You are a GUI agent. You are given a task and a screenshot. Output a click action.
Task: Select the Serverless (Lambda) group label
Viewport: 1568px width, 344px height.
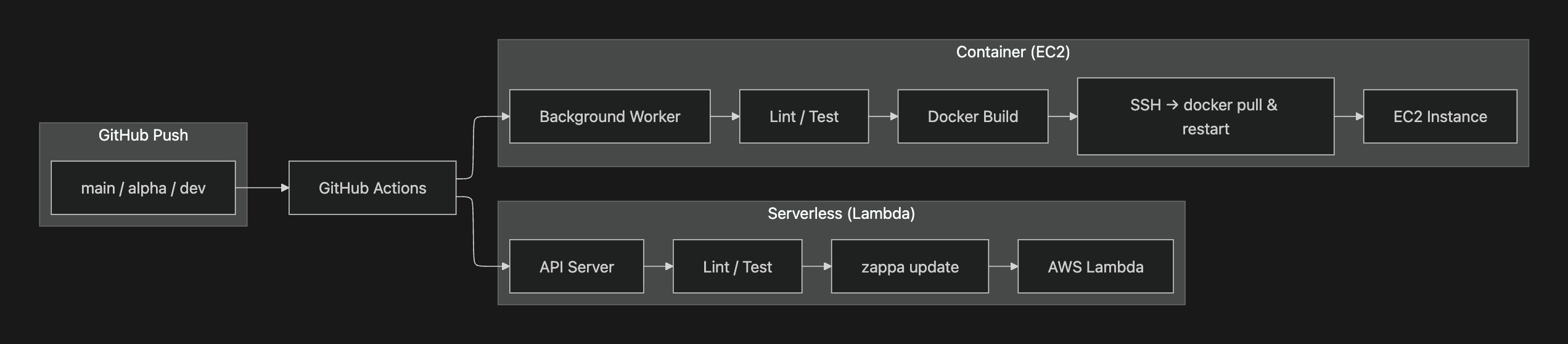point(841,213)
